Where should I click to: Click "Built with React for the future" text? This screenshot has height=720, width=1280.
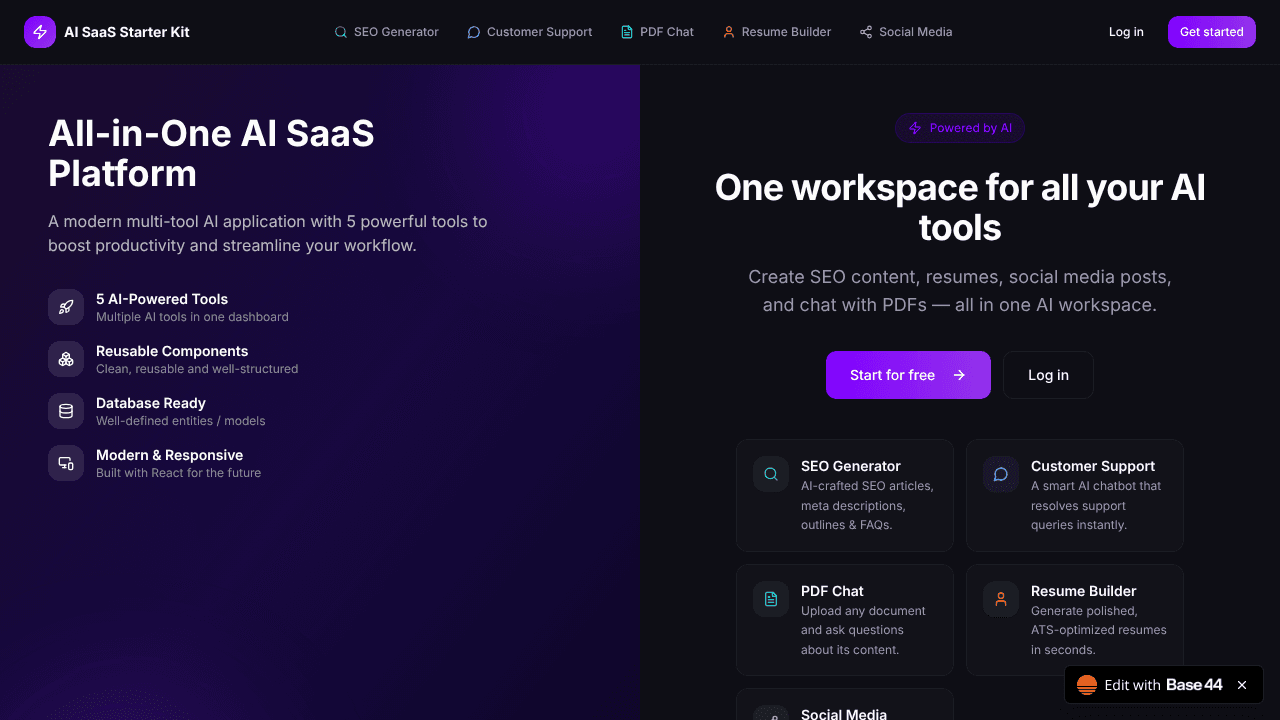pyautogui.click(x=178, y=473)
